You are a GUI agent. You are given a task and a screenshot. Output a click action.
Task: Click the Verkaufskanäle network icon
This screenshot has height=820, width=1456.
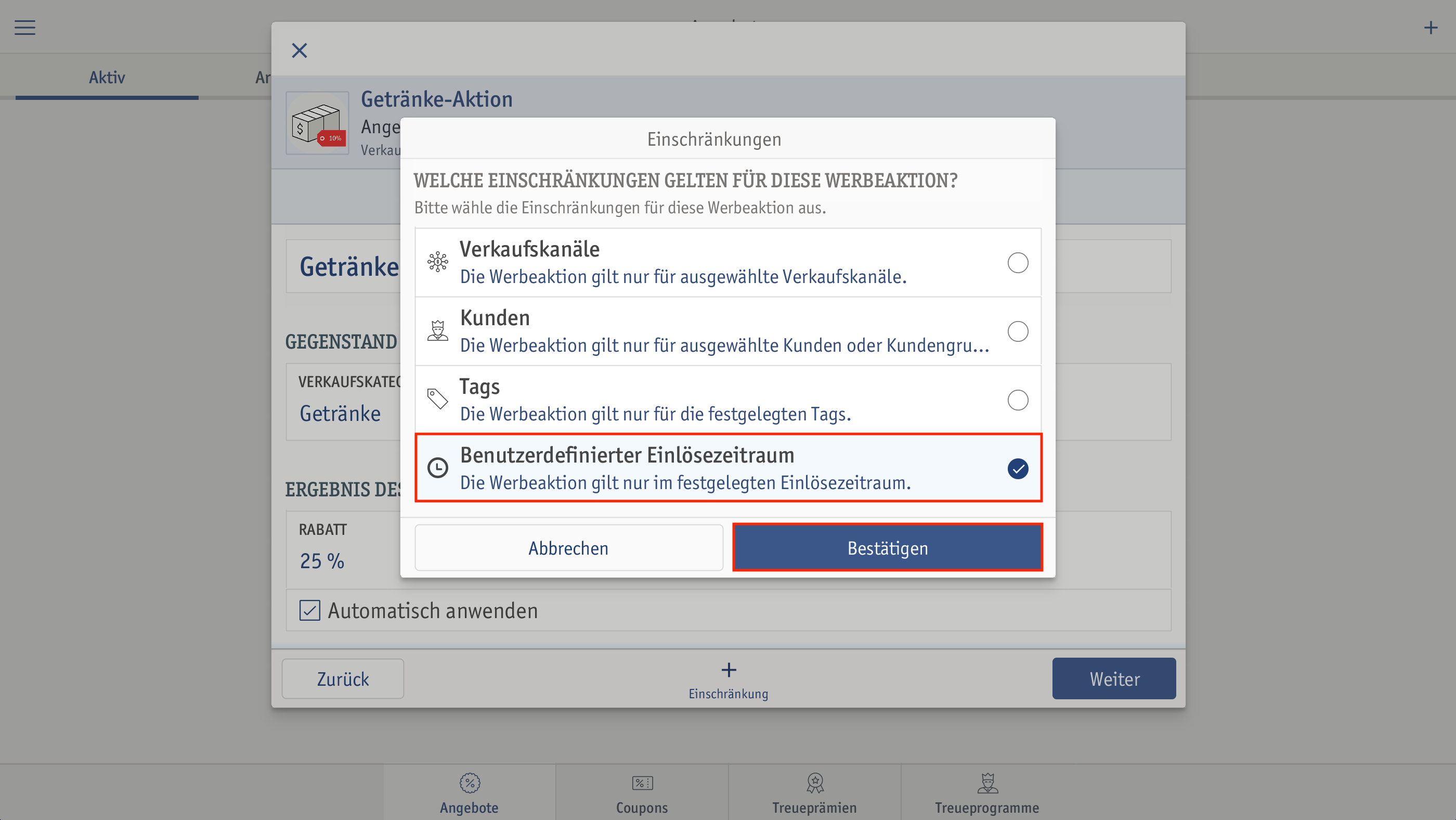coord(437,262)
